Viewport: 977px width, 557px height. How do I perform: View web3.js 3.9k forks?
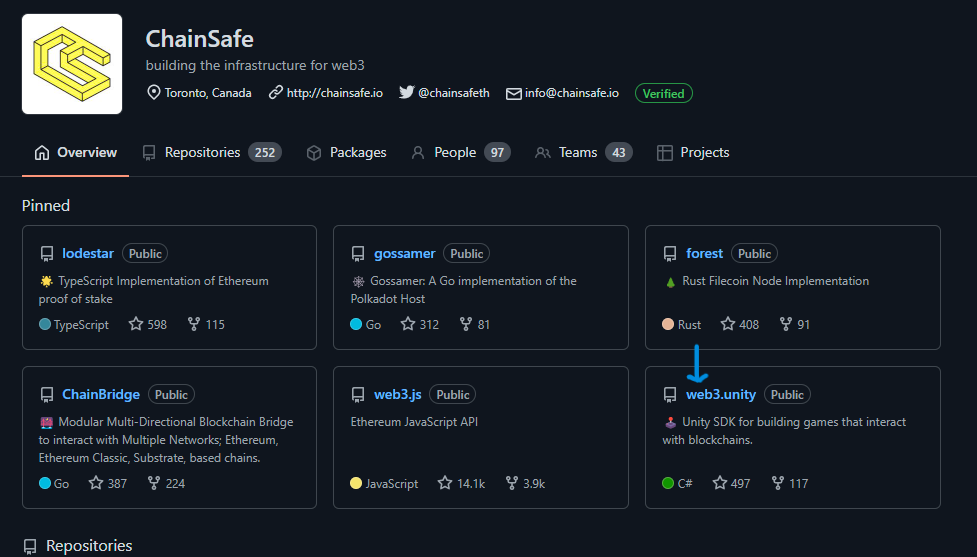tap(525, 483)
